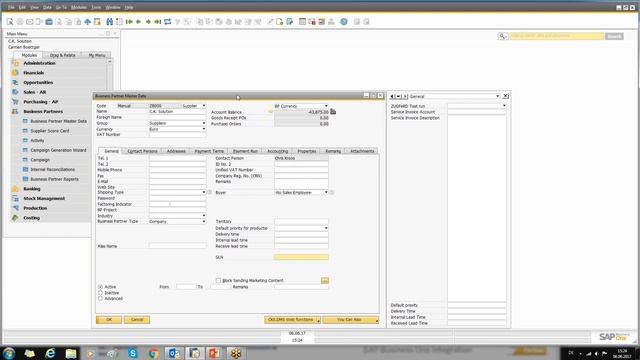Screen dimensions: 640x360
Task: Select the Advanced radio button
Action: click(x=100, y=298)
